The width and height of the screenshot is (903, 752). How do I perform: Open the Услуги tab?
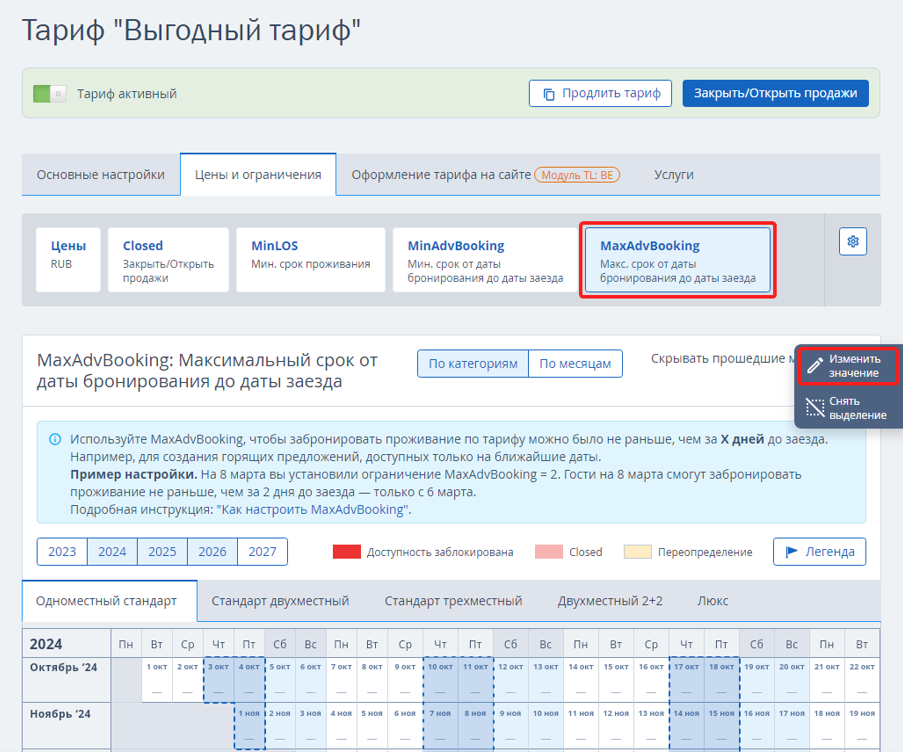(673, 174)
